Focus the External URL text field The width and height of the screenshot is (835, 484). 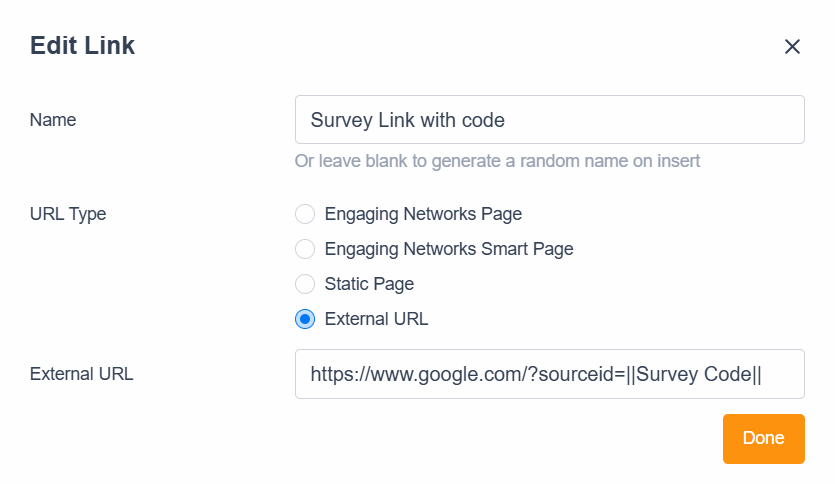[x=549, y=374]
